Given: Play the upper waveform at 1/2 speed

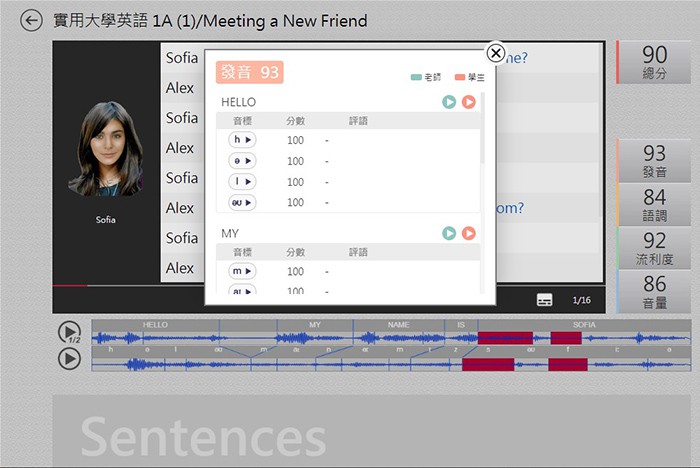Looking at the screenshot, I should coord(69,331).
